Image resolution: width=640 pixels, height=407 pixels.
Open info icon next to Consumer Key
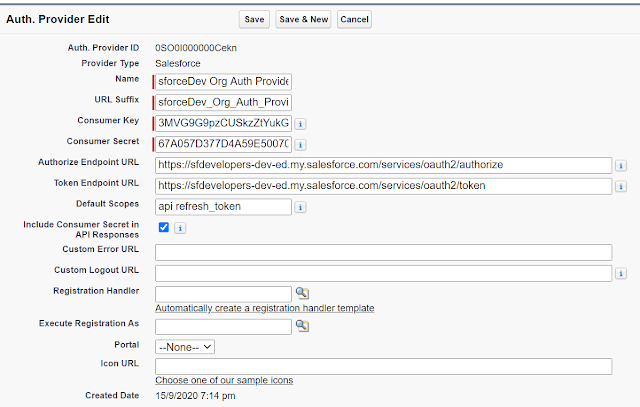(x=300, y=124)
